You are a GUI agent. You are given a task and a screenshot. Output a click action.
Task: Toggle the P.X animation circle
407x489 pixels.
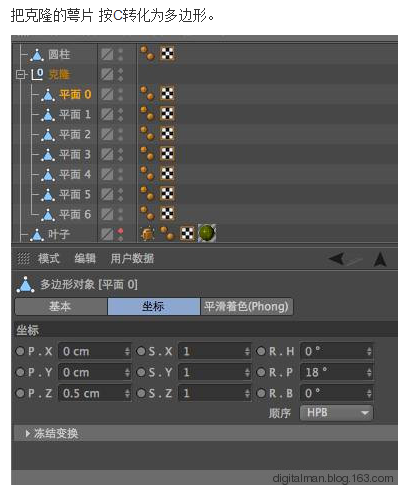(x=20, y=351)
